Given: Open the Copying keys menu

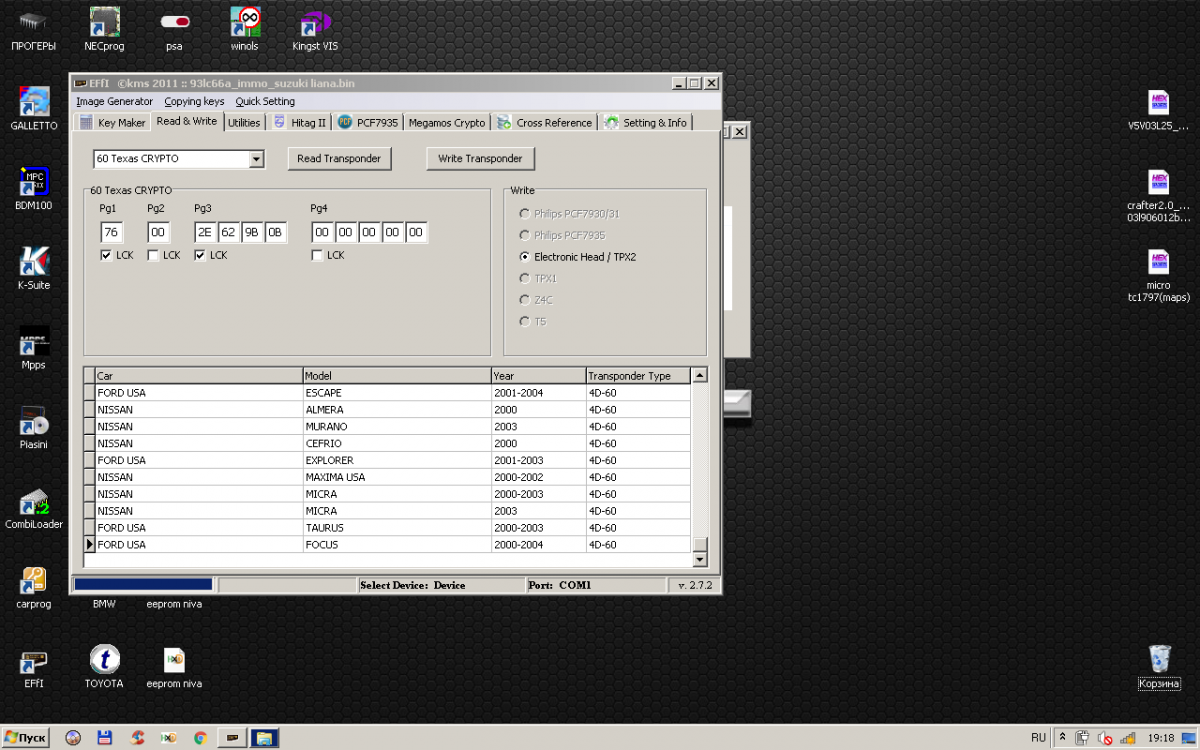Looking at the screenshot, I should click(194, 101).
